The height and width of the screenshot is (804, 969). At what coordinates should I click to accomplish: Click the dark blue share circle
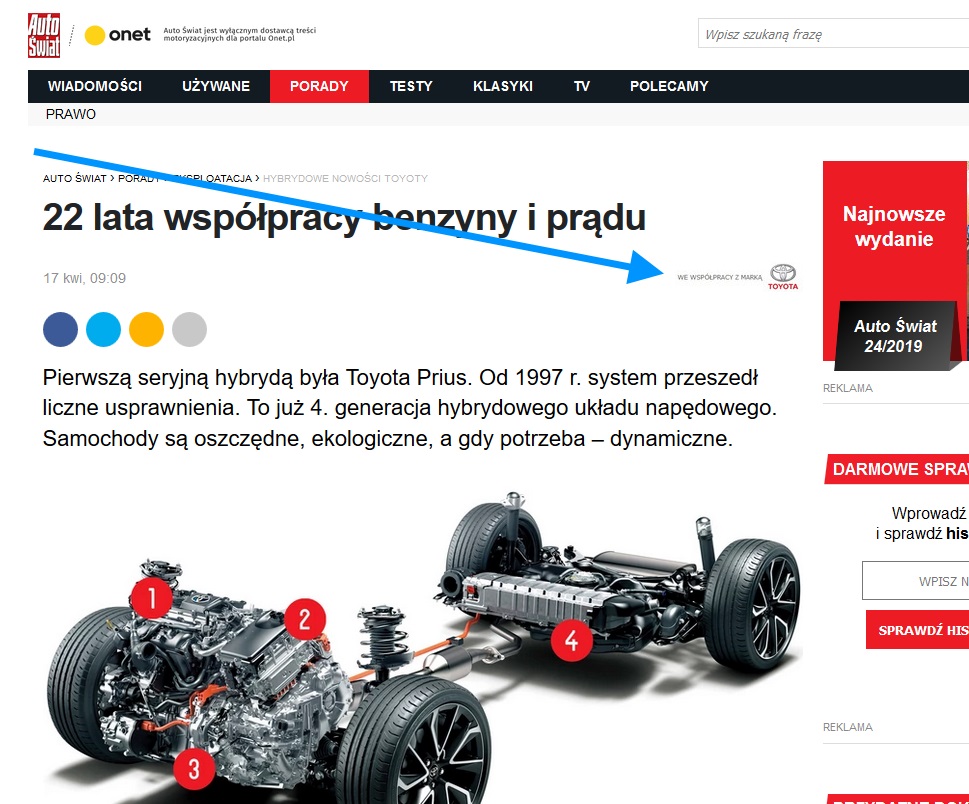[61, 329]
